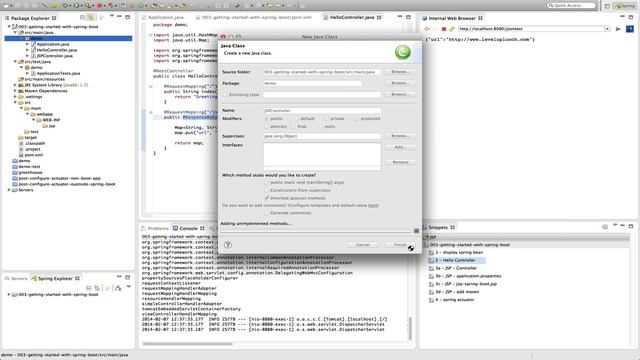Select pom.xml in Package Explorer
This screenshot has width=640, height=360.
[33, 155]
